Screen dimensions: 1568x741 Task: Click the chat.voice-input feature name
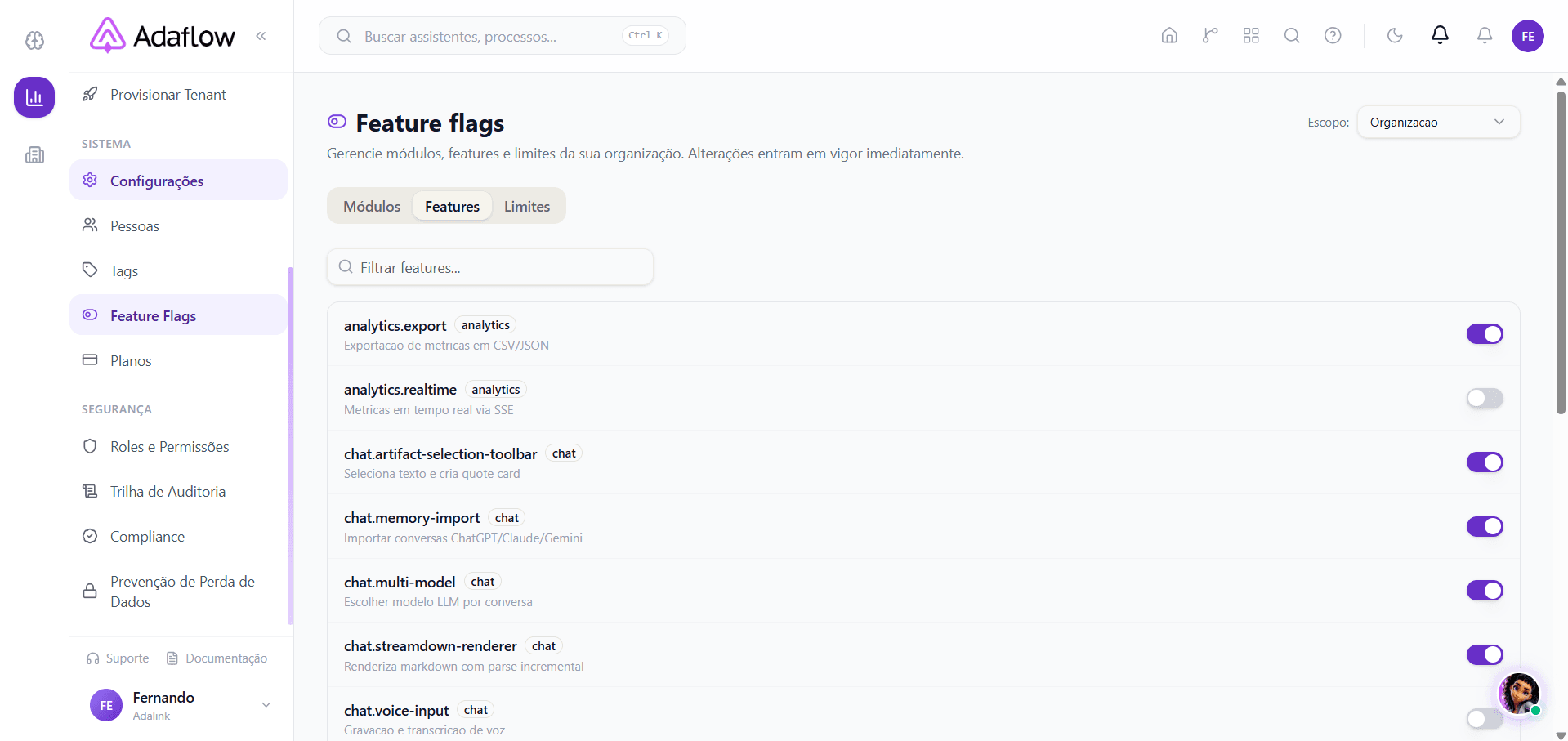(396, 710)
